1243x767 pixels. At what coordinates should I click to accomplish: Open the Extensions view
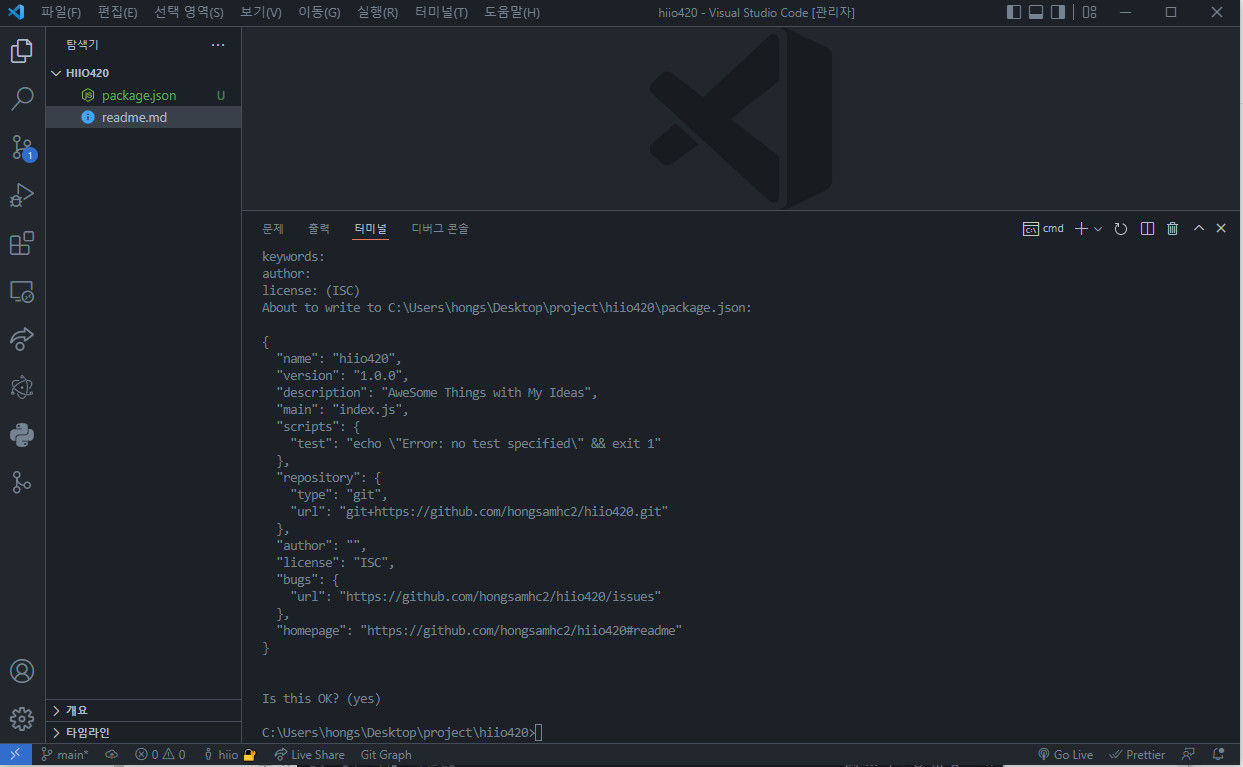click(x=22, y=243)
